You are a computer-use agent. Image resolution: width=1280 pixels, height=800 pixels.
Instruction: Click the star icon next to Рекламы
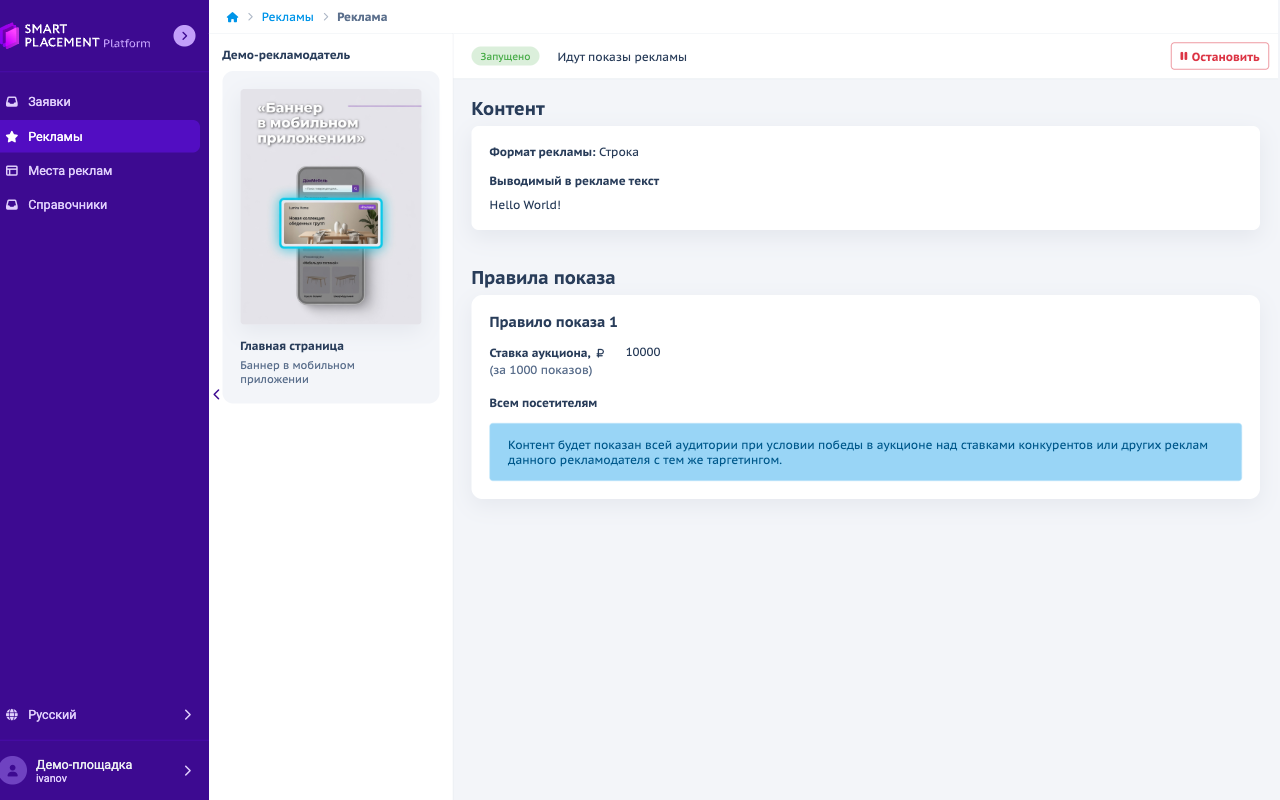coord(12,136)
